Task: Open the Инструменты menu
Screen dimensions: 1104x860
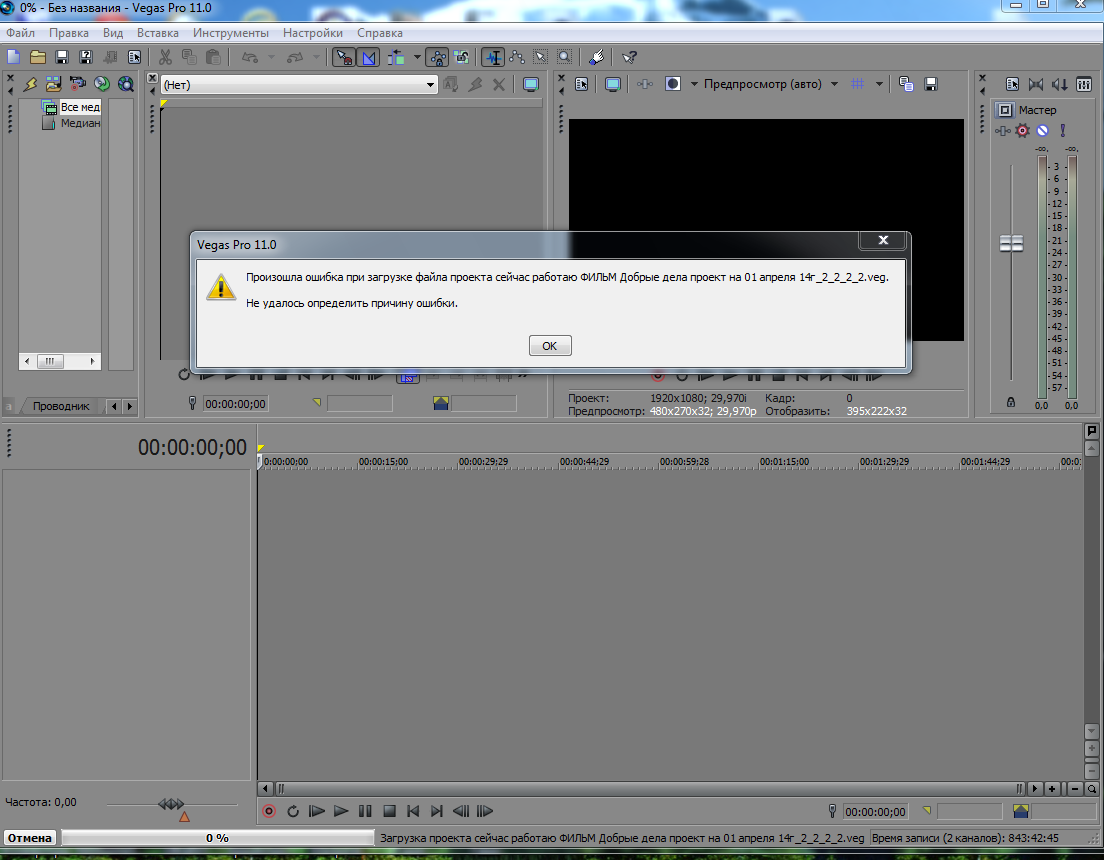Action: tap(231, 33)
